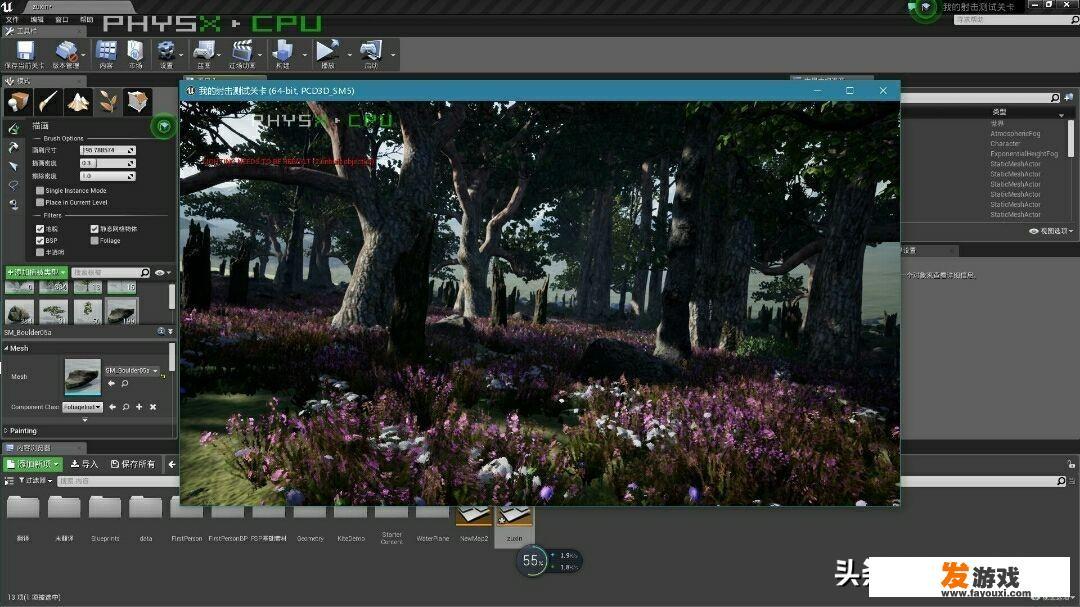Click 导入 Import button
Viewport: 1080px width, 607px height.
pyautogui.click(x=85, y=464)
